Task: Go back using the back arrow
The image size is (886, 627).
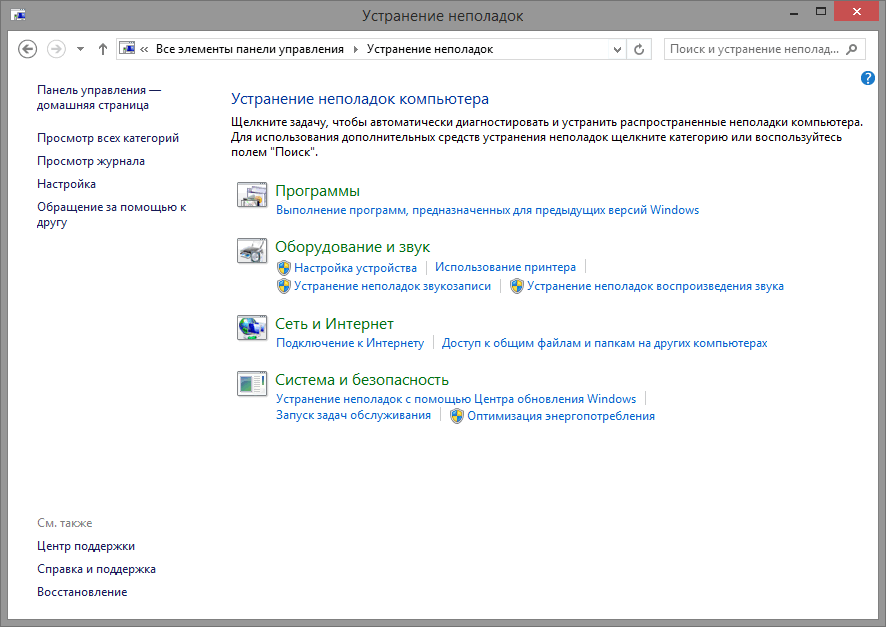Action: [28, 49]
